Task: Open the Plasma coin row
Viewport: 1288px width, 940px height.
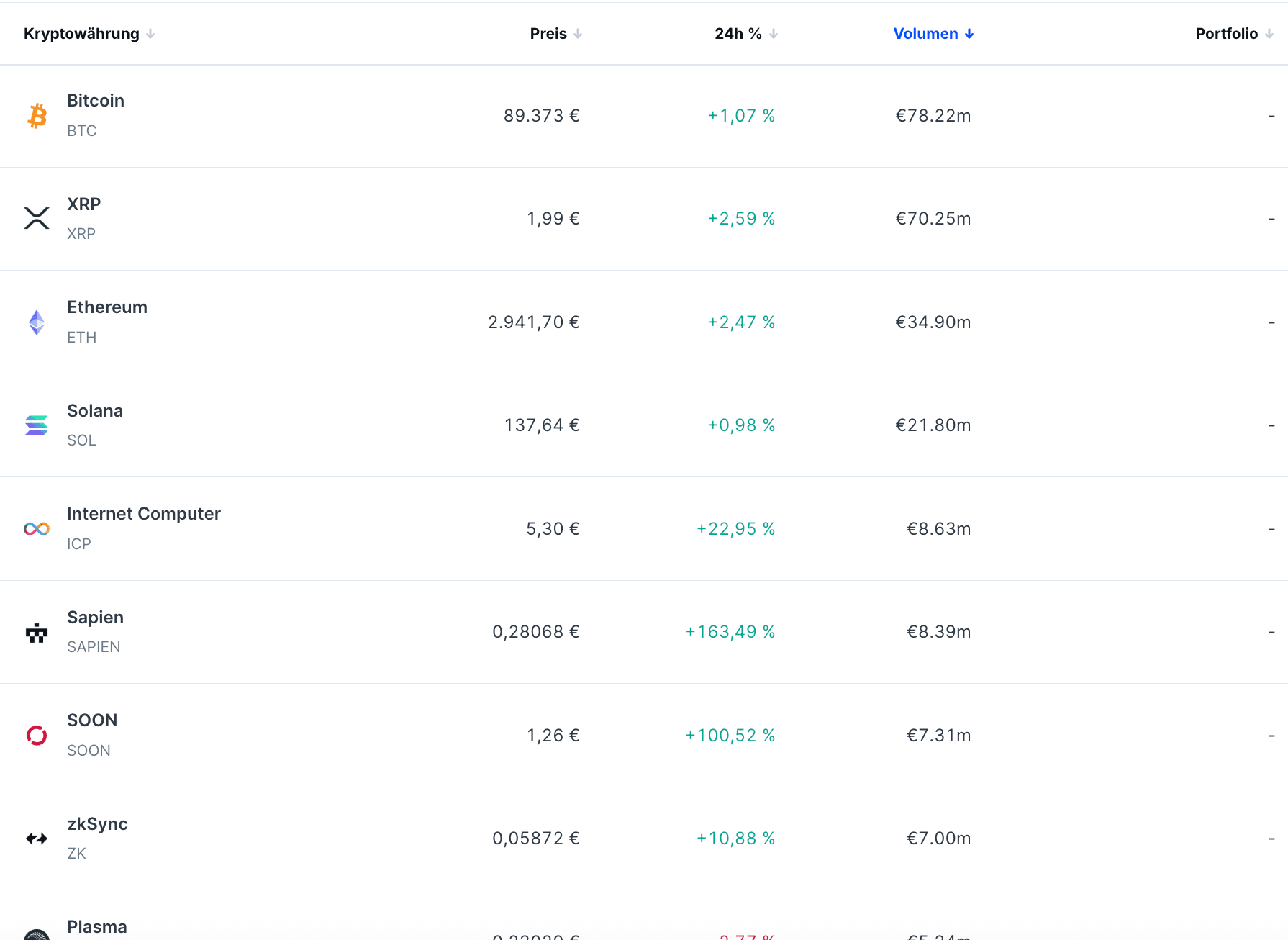Action: [x=97, y=926]
